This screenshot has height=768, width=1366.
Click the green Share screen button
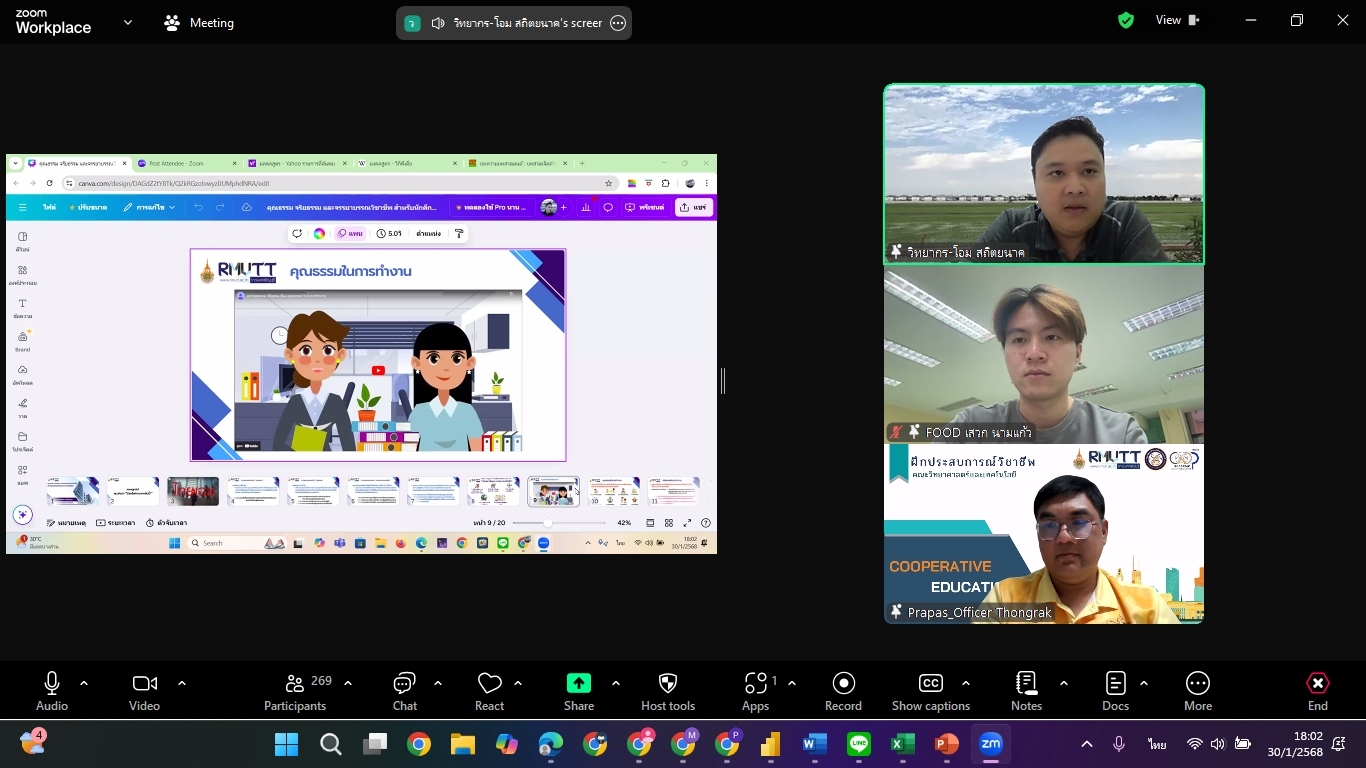coord(579,691)
